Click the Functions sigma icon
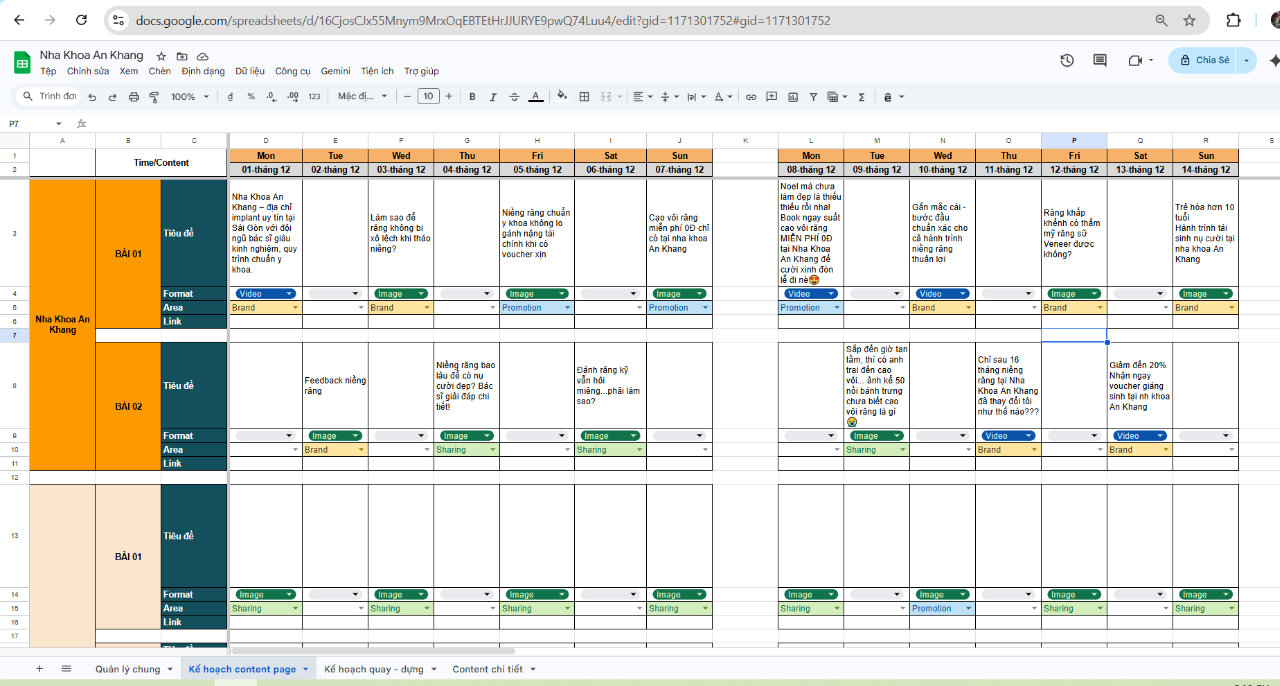Screen dimensions: 1280x686 pos(861,97)
